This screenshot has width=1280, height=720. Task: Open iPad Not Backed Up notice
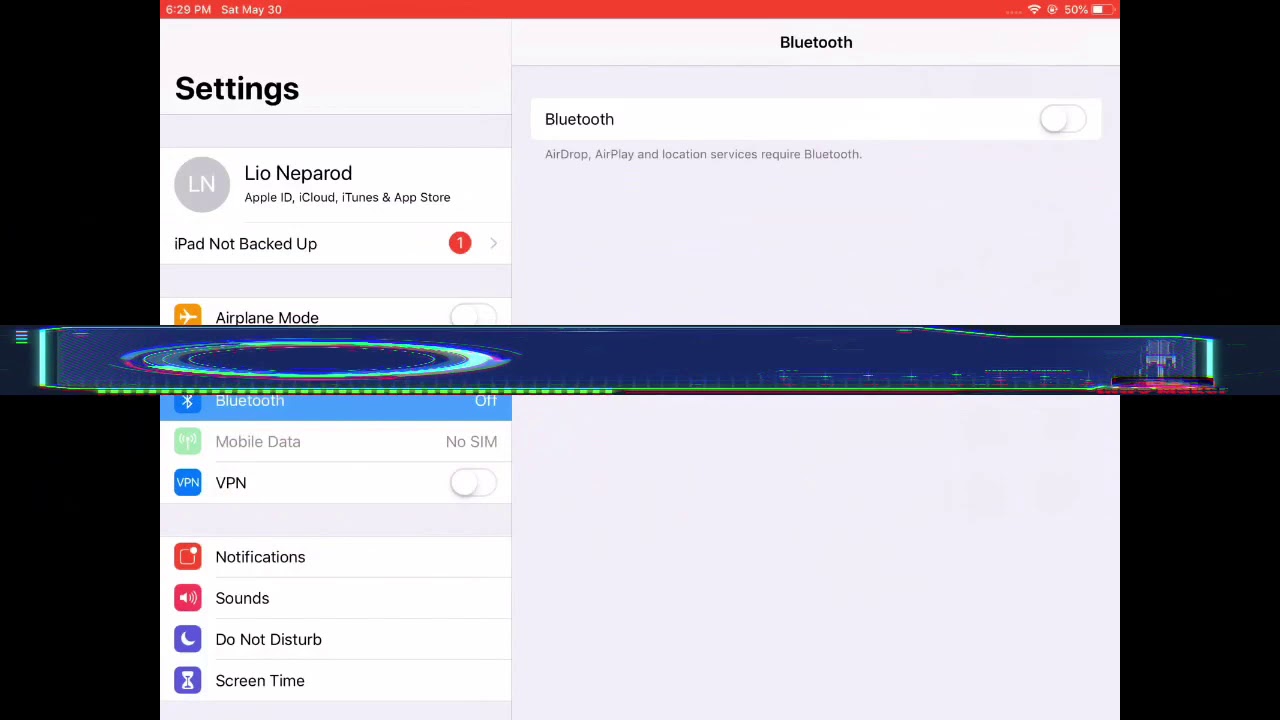tap(335, 244)
